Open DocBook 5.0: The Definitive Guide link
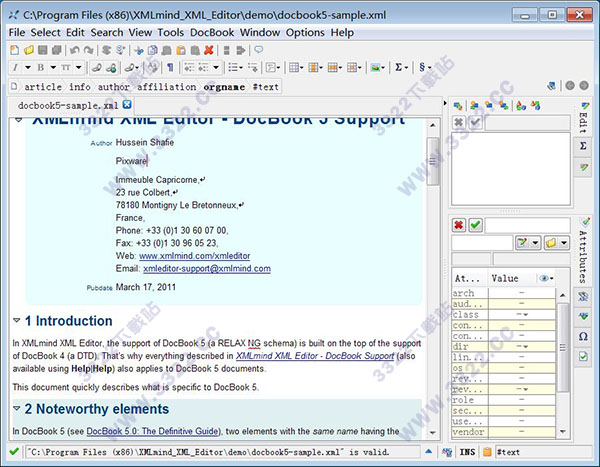The height and width of the screenshot is (467, 600). tap(153, 431)
